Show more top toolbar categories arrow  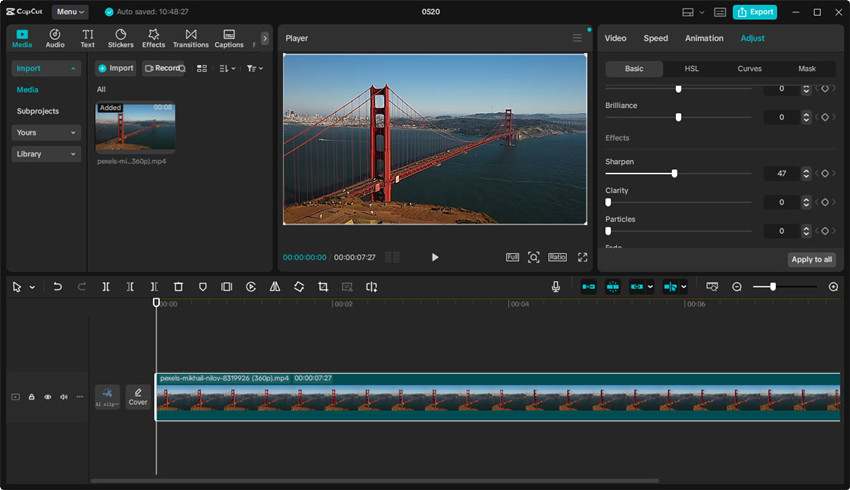tap(265, 38)
